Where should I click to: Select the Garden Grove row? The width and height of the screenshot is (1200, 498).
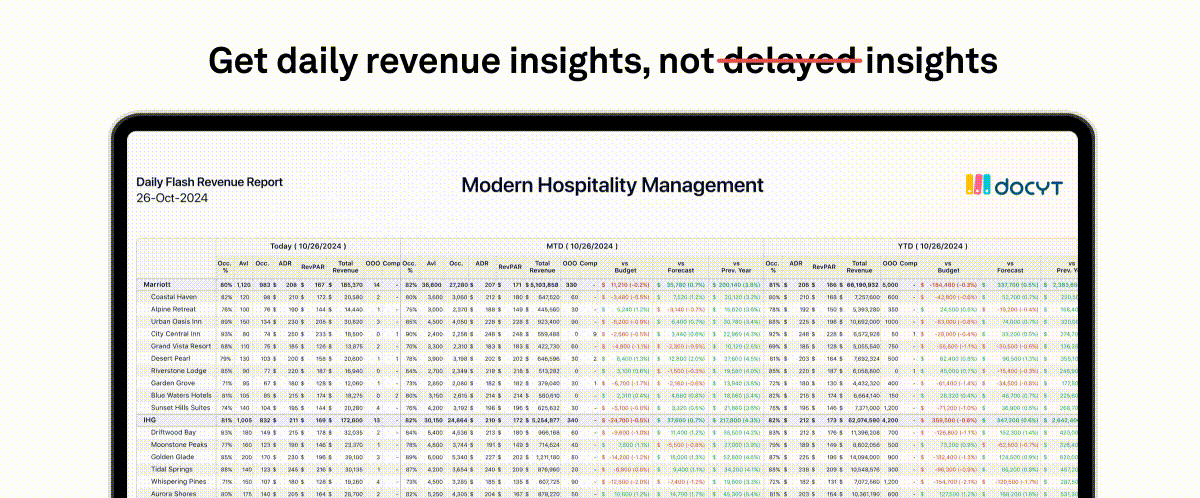tap(607, 382)
